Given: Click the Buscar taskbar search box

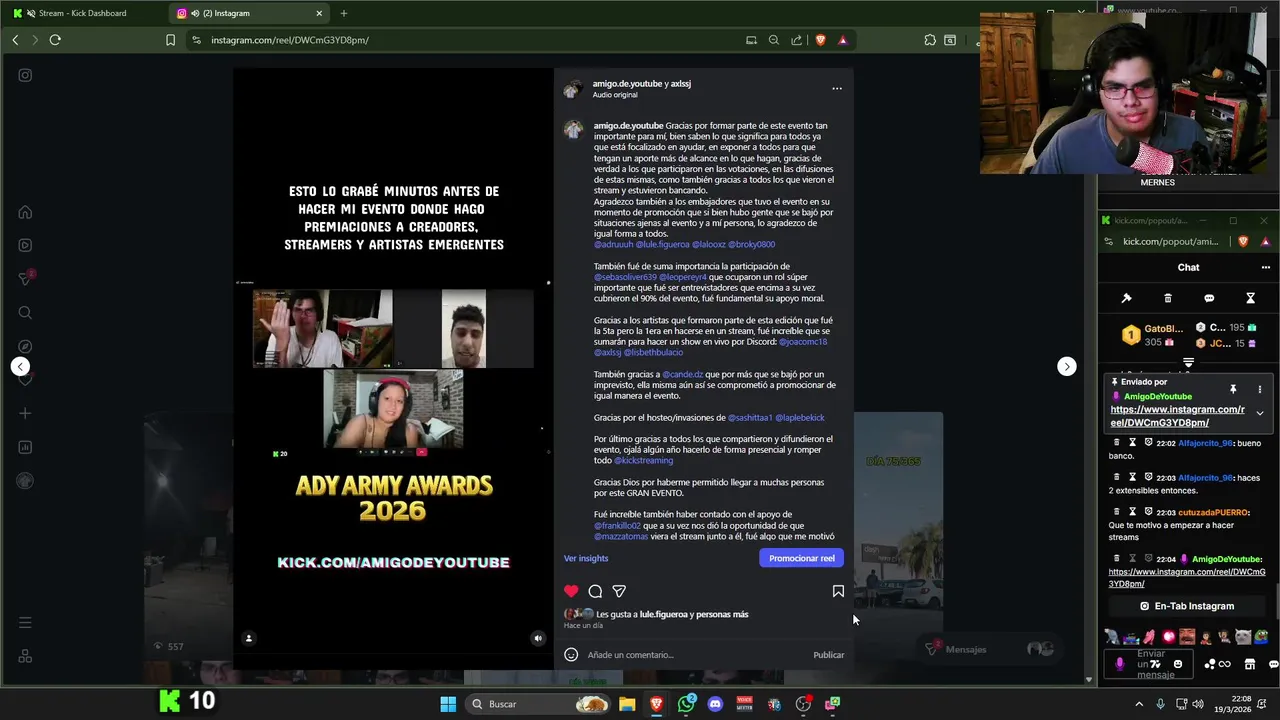Looking at the screenshot, I should pyautogui.click(x=539, y=704).
